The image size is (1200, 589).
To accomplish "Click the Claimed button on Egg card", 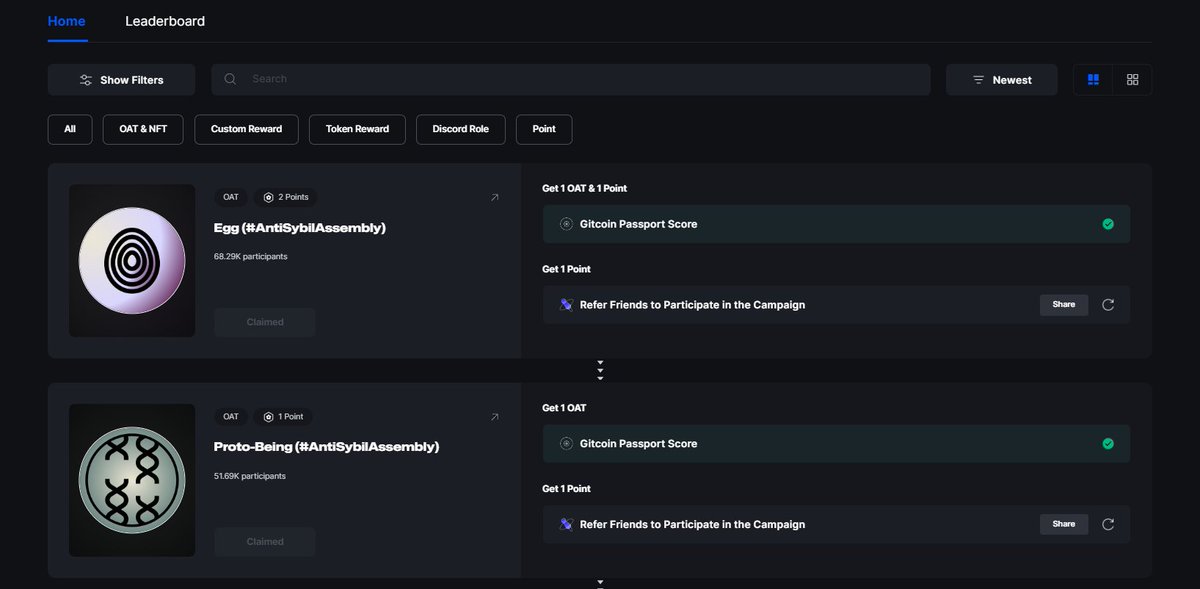I will pos(265,322).
